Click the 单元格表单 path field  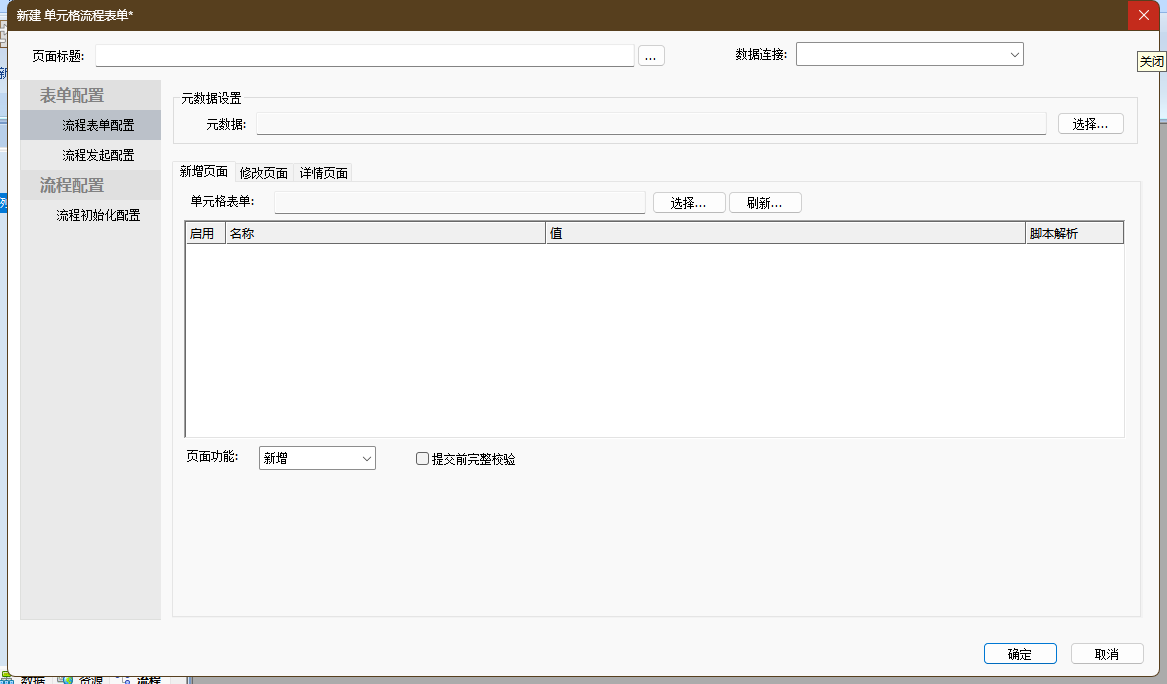[460, 203]
